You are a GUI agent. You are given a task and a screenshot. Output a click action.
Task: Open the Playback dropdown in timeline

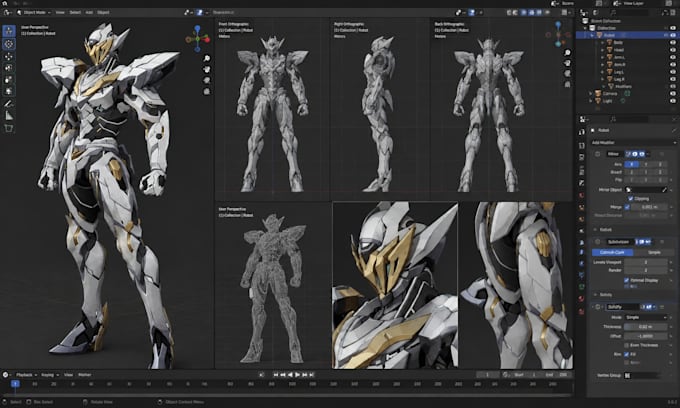tap(26, 375)
